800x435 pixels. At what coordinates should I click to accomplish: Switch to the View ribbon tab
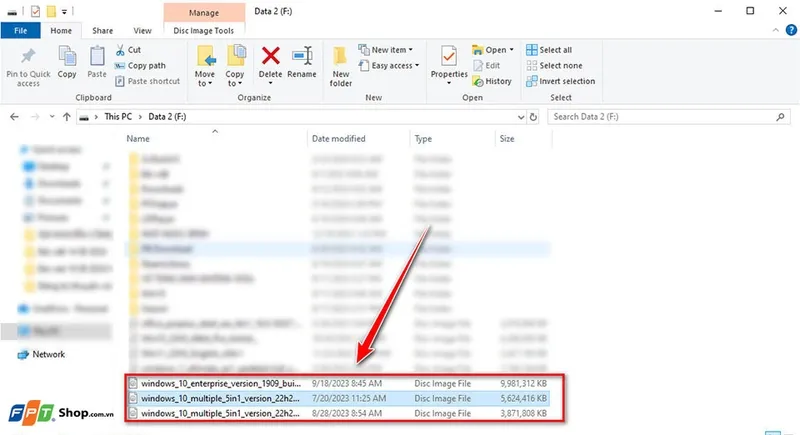(x=143, y=31)
